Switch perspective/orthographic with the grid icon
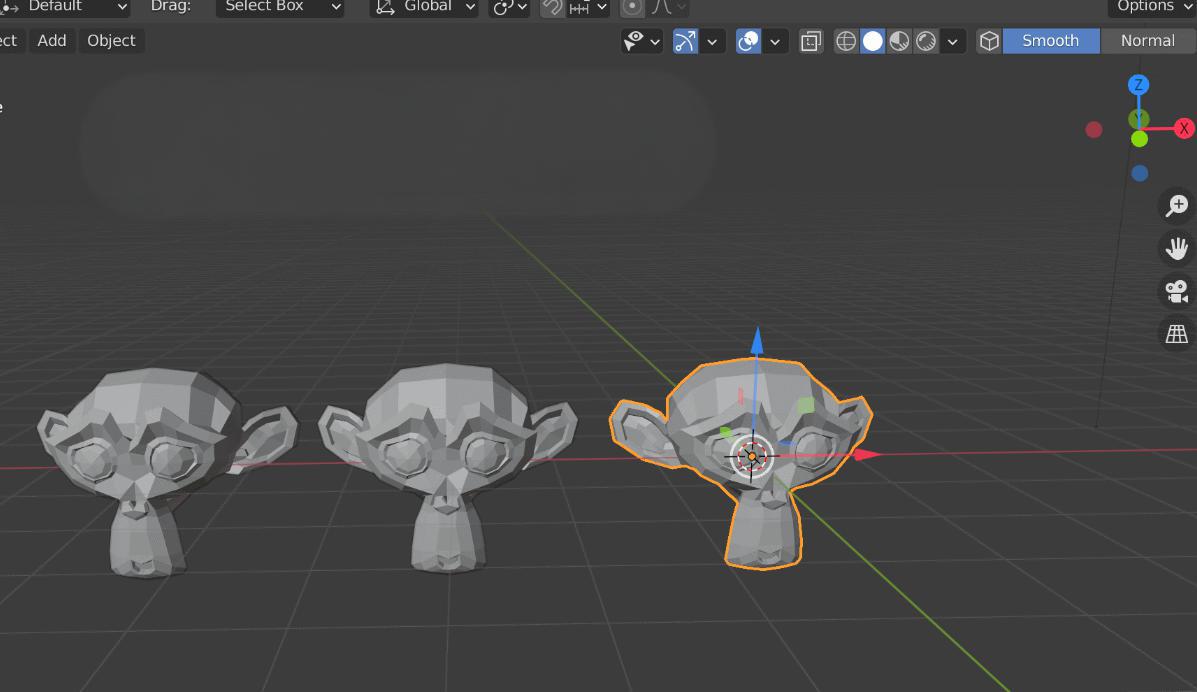 tap(1177, 334)
